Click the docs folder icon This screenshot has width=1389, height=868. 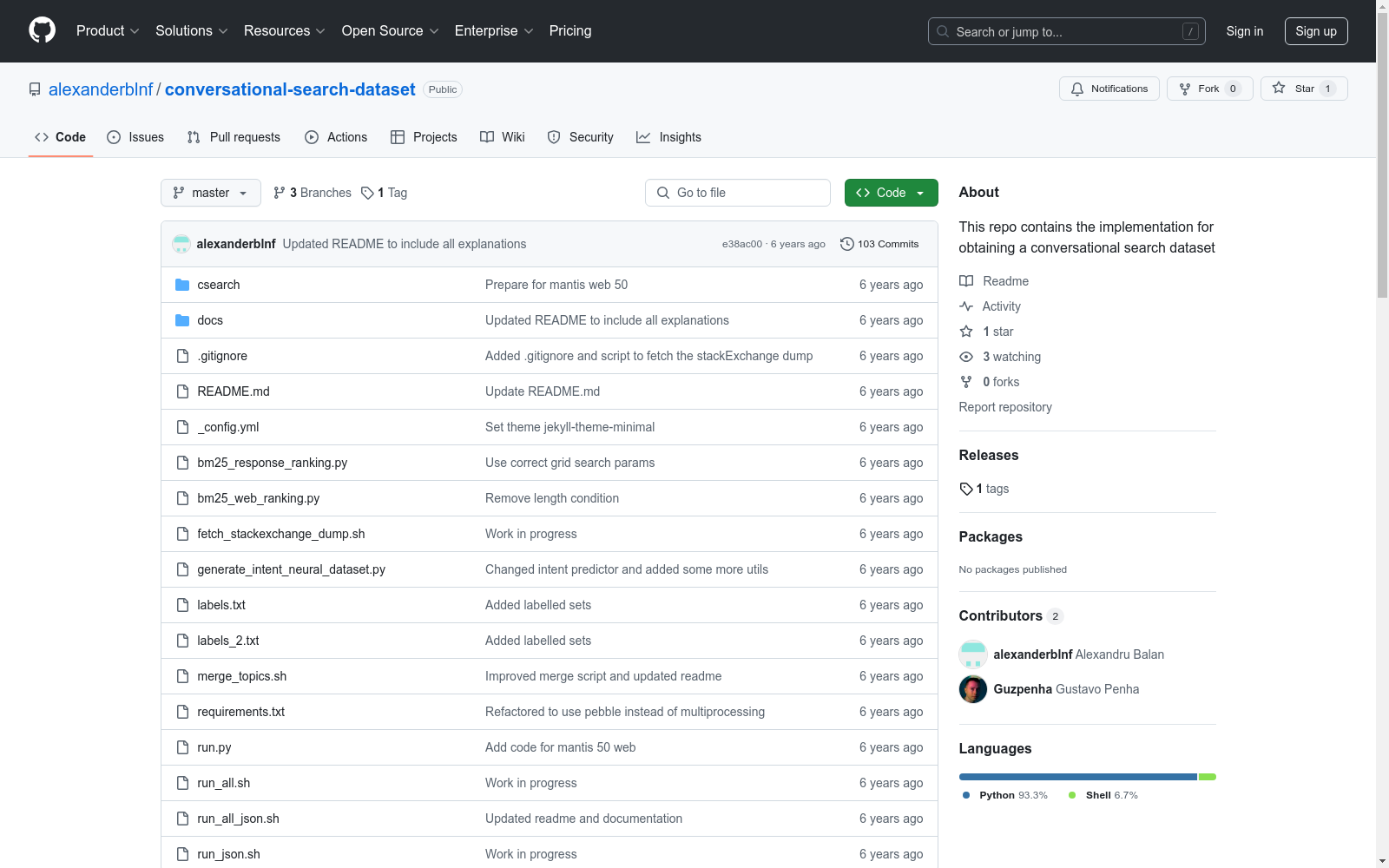pyautogui.click(x=182, y=320)
